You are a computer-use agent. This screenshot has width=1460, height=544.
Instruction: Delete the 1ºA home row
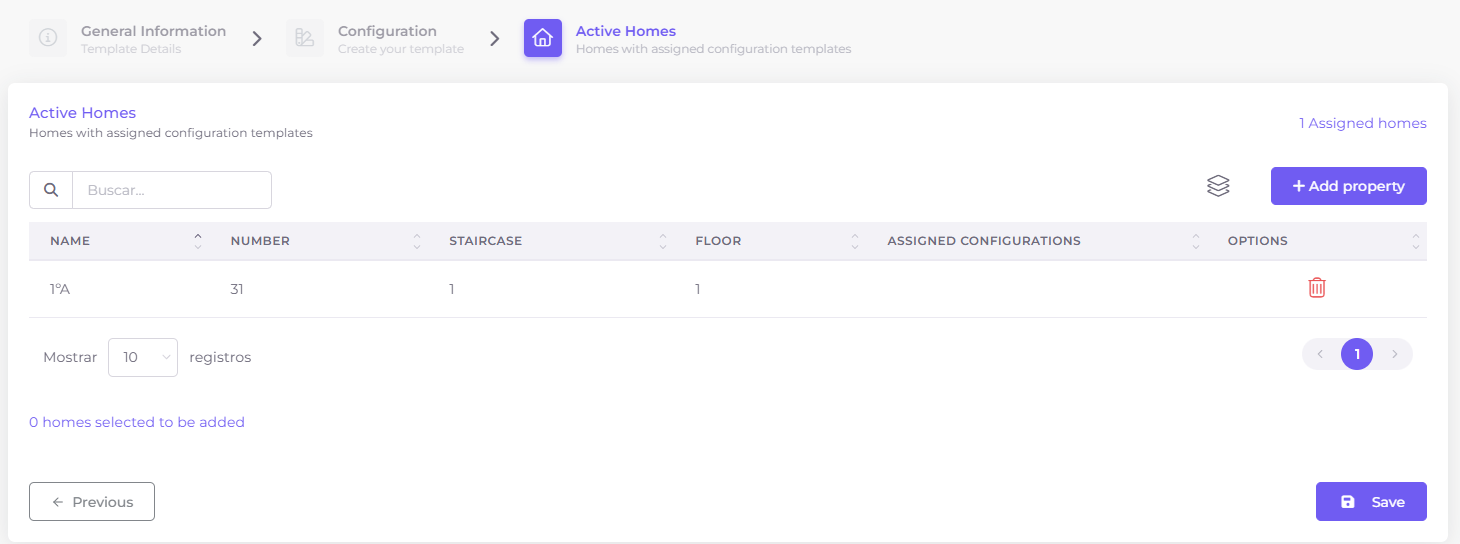point(1317,288)
